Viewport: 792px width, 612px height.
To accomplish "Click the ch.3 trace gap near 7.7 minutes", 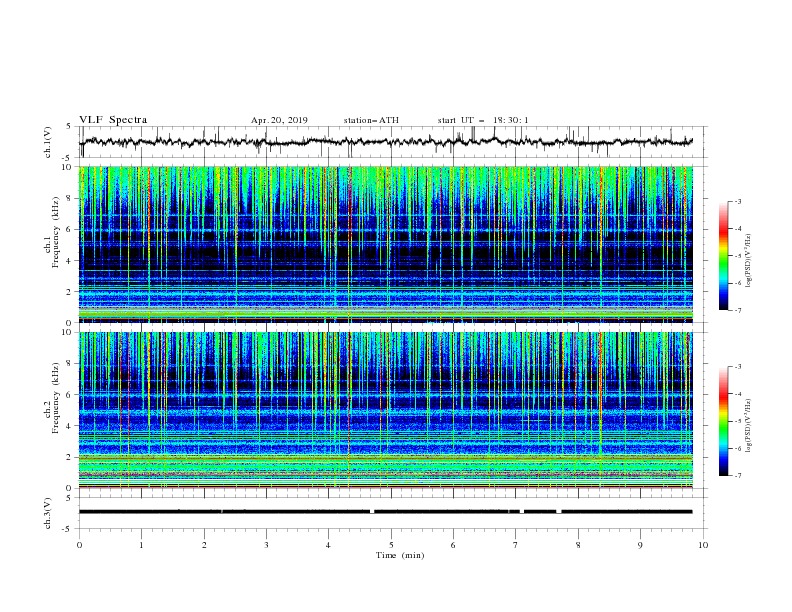I will pyautogui.click(x=559, y=512).
